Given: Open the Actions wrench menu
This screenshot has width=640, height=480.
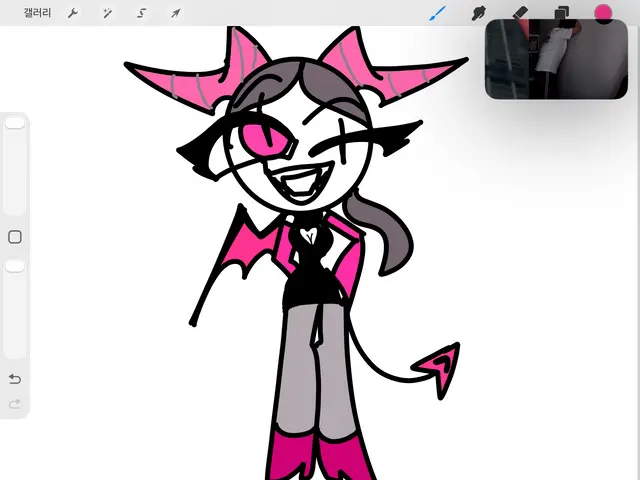Looking at the screenshot, I should 73,13.
